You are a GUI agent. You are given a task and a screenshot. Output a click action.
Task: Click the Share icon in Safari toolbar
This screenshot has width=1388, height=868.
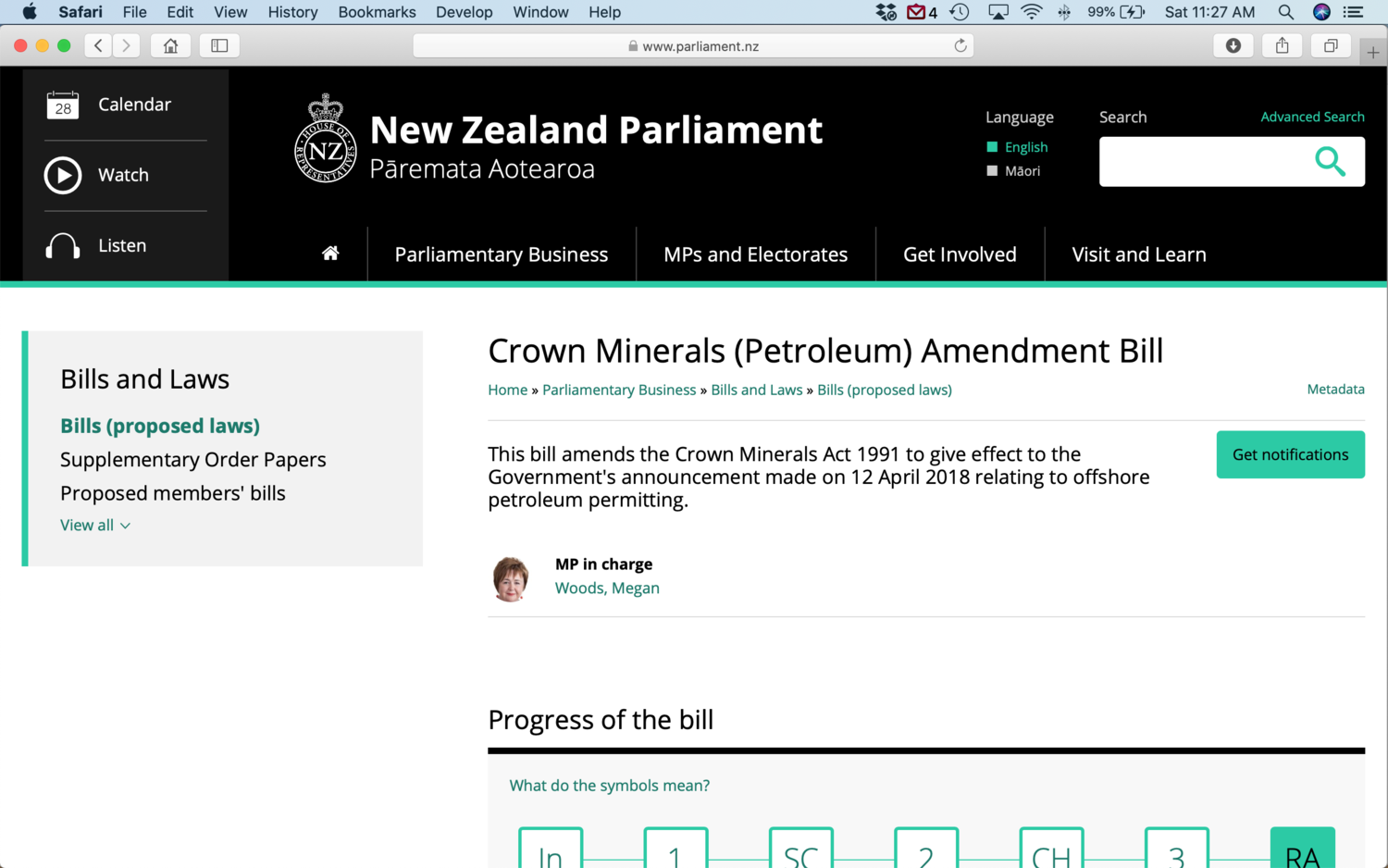coord(1282,45)
